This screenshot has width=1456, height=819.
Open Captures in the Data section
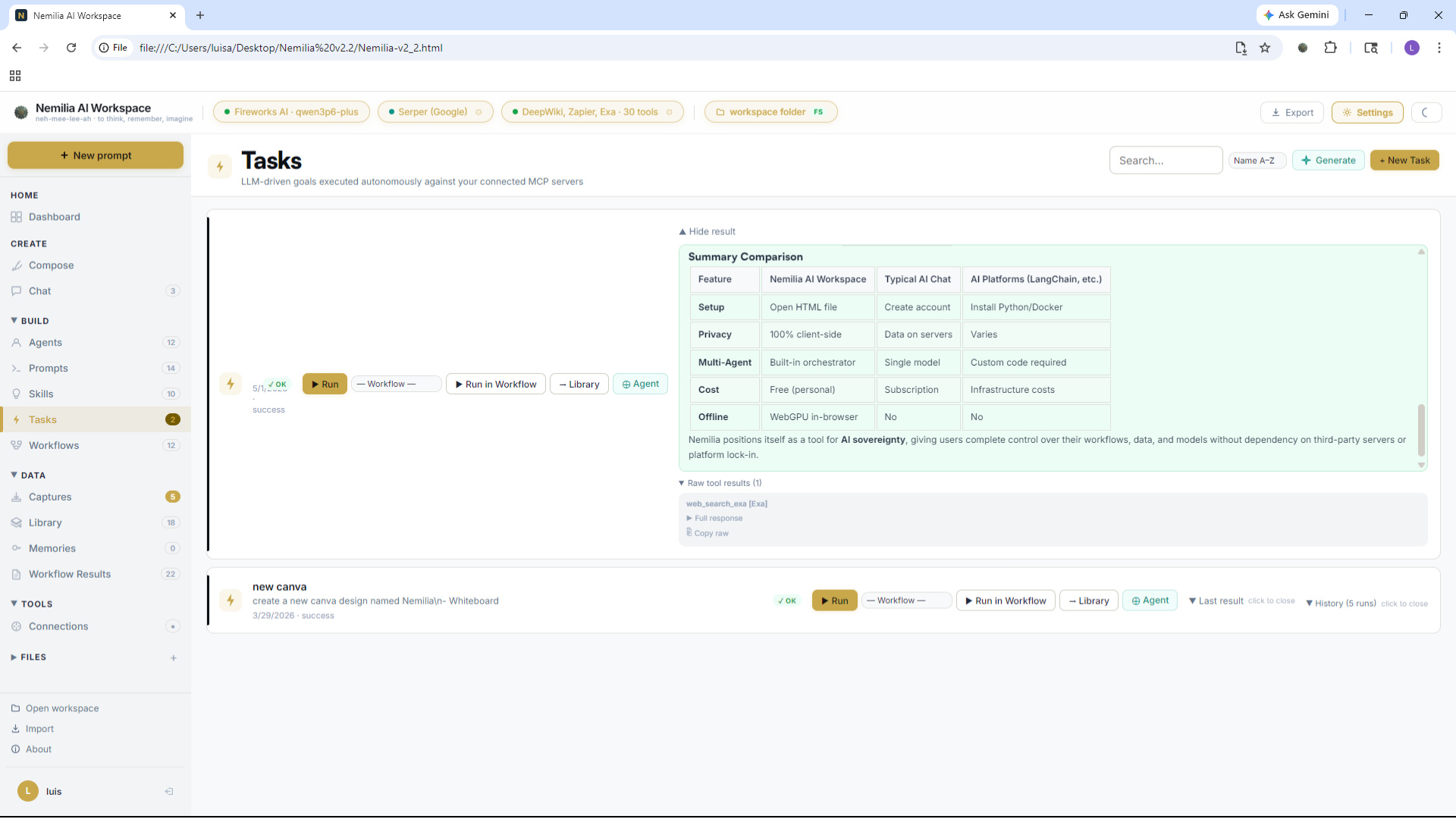[x=96, y=497]
